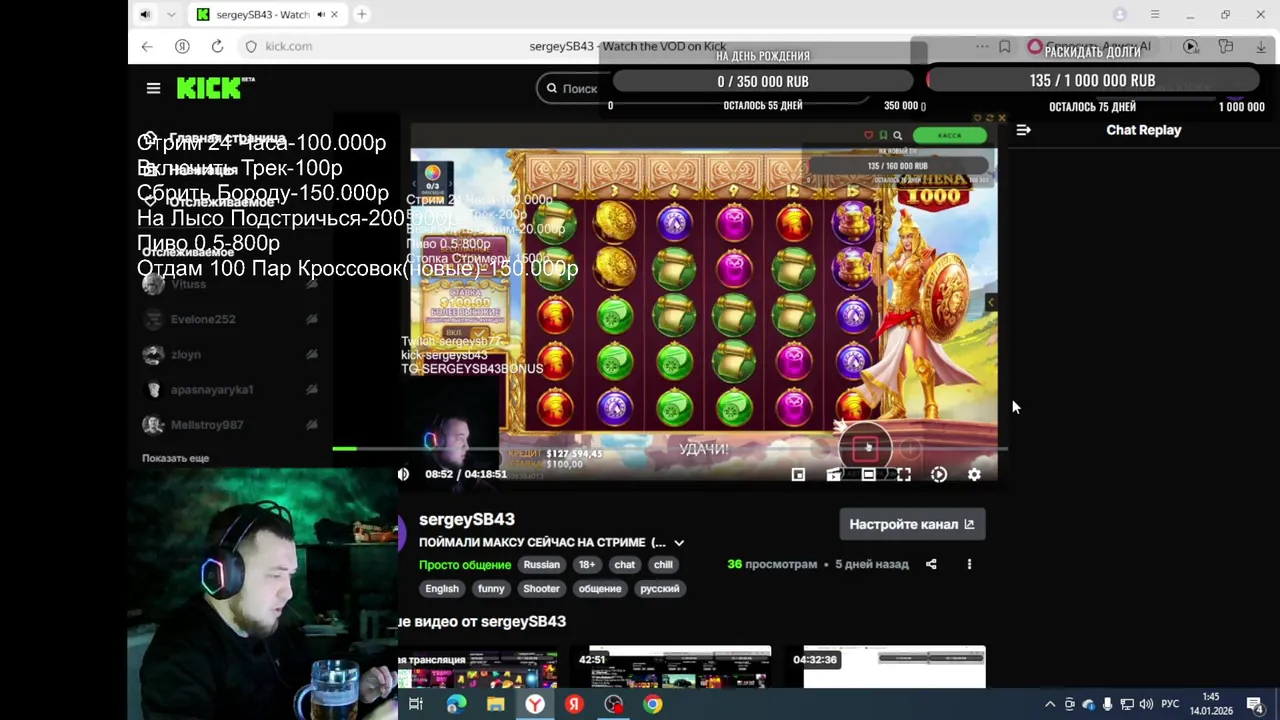The image size is (1280, 720).
Task: Select the 'общение' tag
Action: (600, 588)
